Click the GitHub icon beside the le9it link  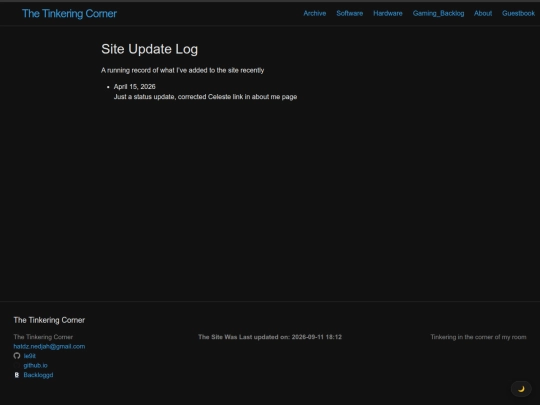click(x=17, y=356)
